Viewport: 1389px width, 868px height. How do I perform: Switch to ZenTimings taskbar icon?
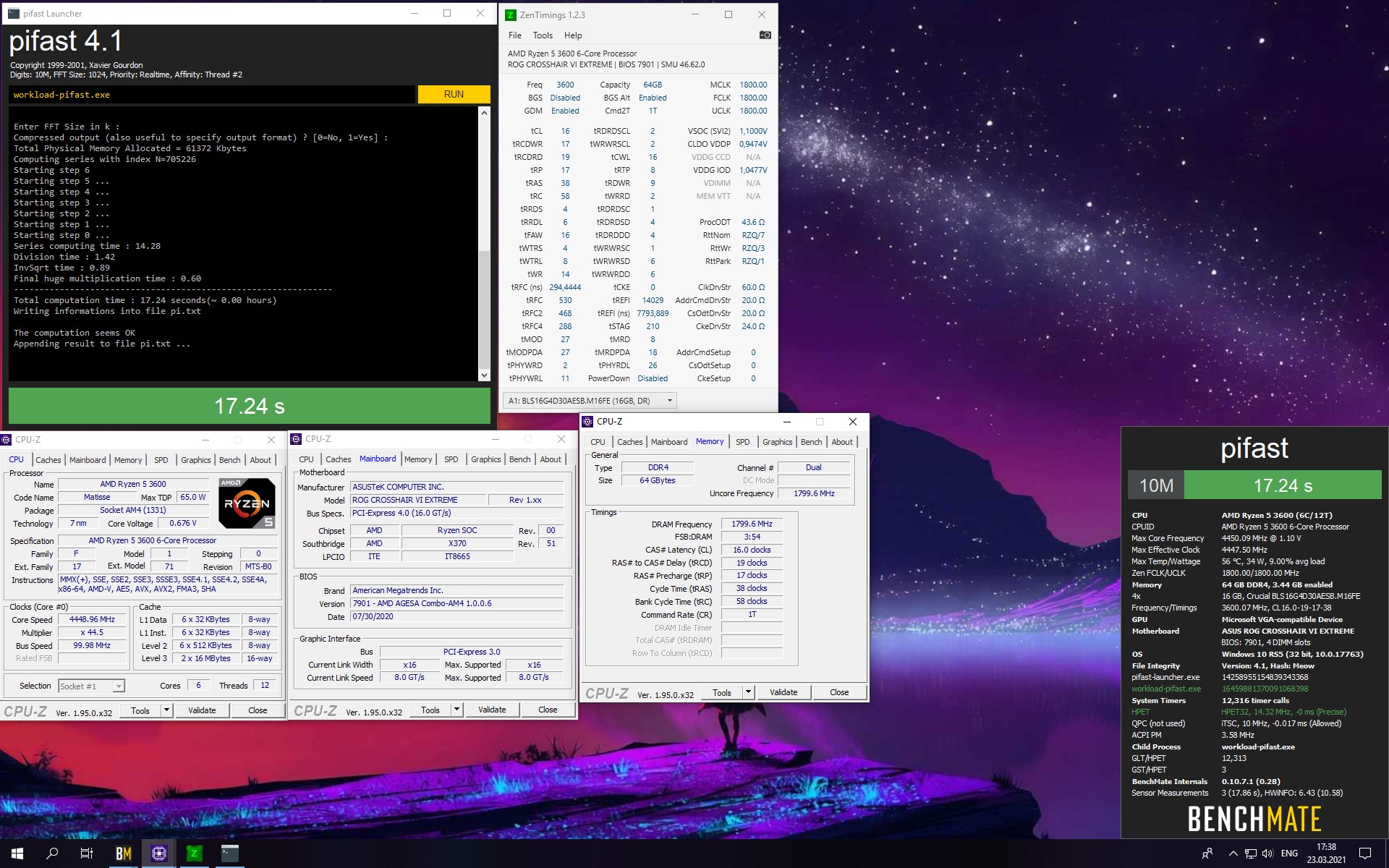(194, 854)
